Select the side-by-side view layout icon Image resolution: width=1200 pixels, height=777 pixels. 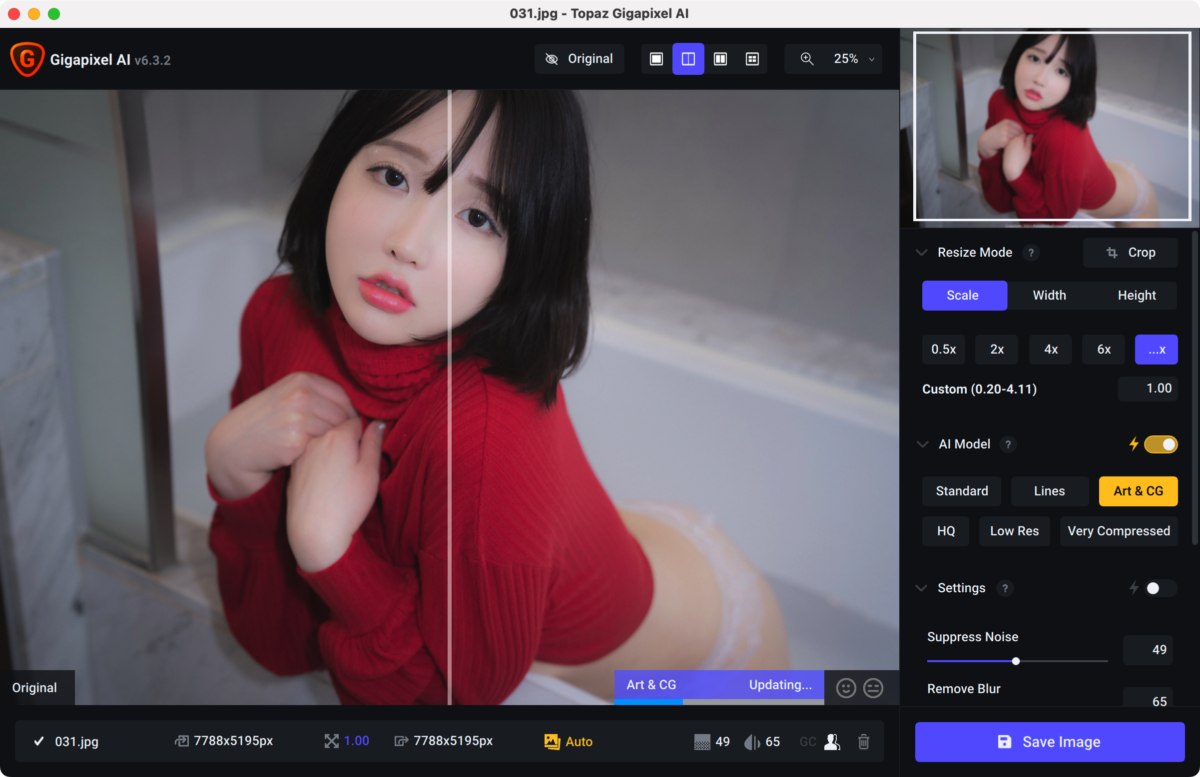tap(720, 59)
